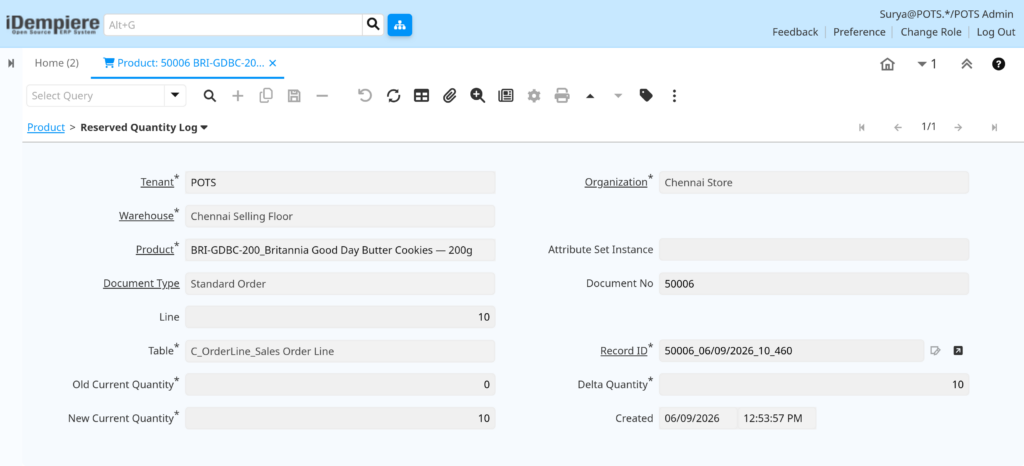Click the Document No field 50006

coord(814,283)
